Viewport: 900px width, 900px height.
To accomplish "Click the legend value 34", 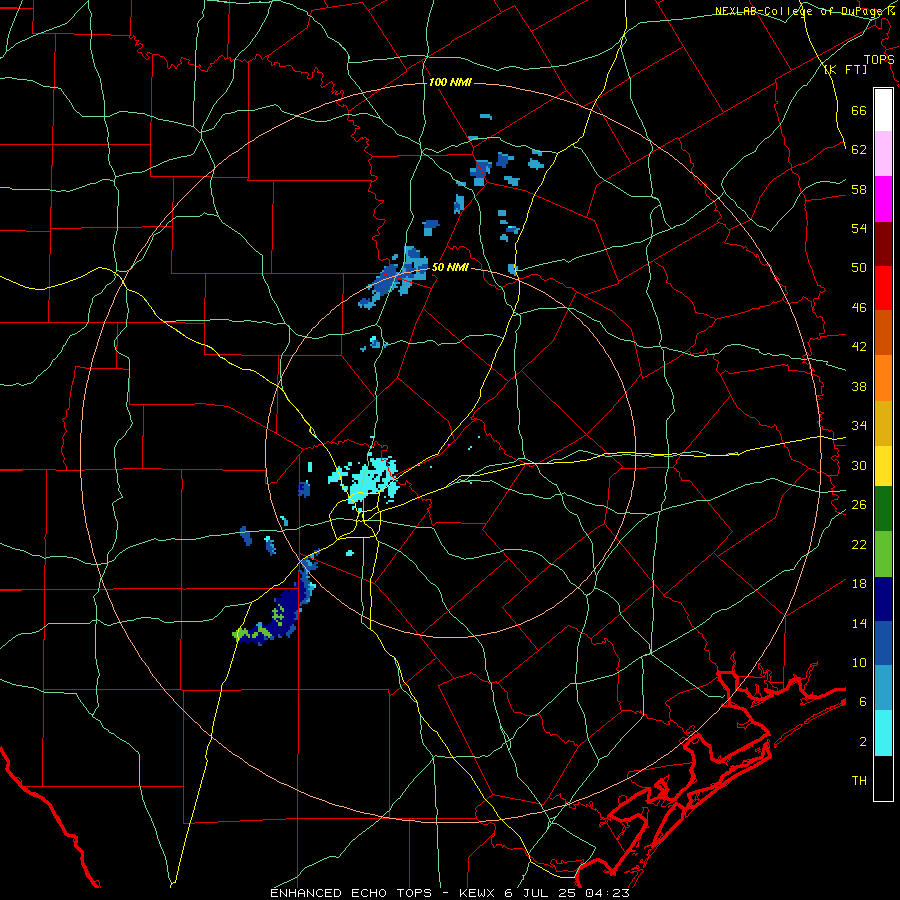I will pyautogui.click(x=859, y=425).
